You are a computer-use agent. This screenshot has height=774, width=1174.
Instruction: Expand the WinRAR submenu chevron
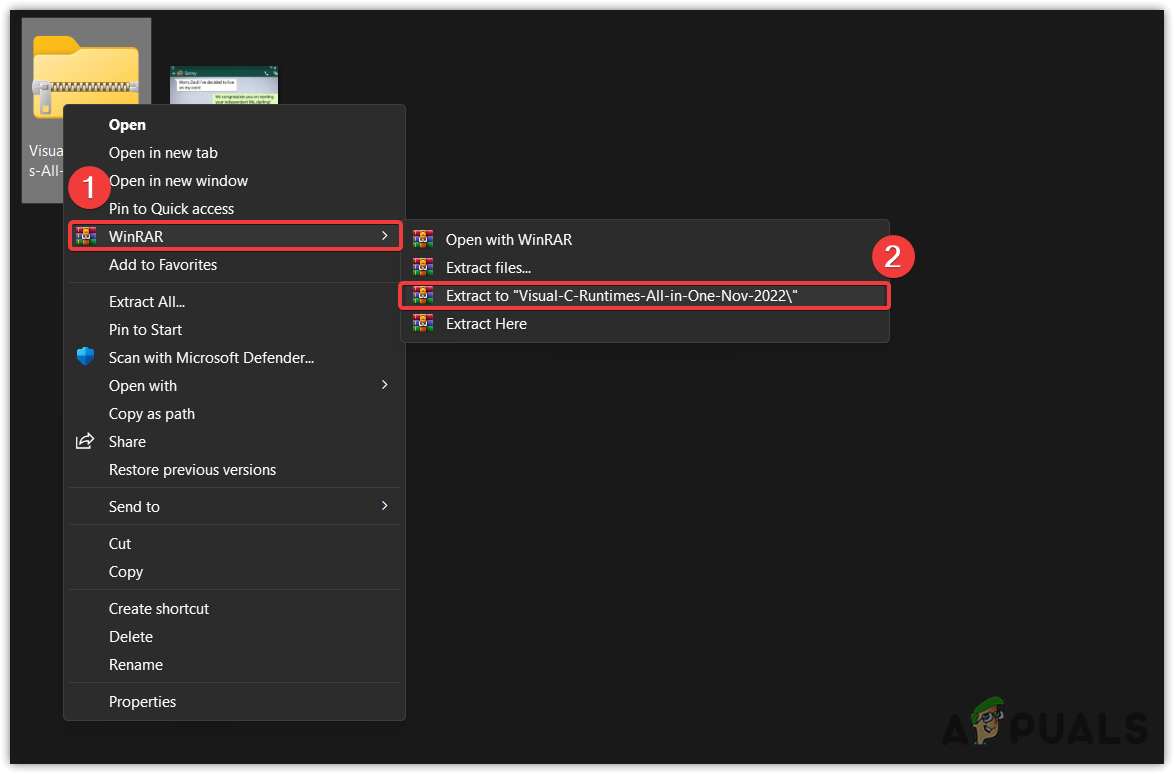tap(384, 235)
